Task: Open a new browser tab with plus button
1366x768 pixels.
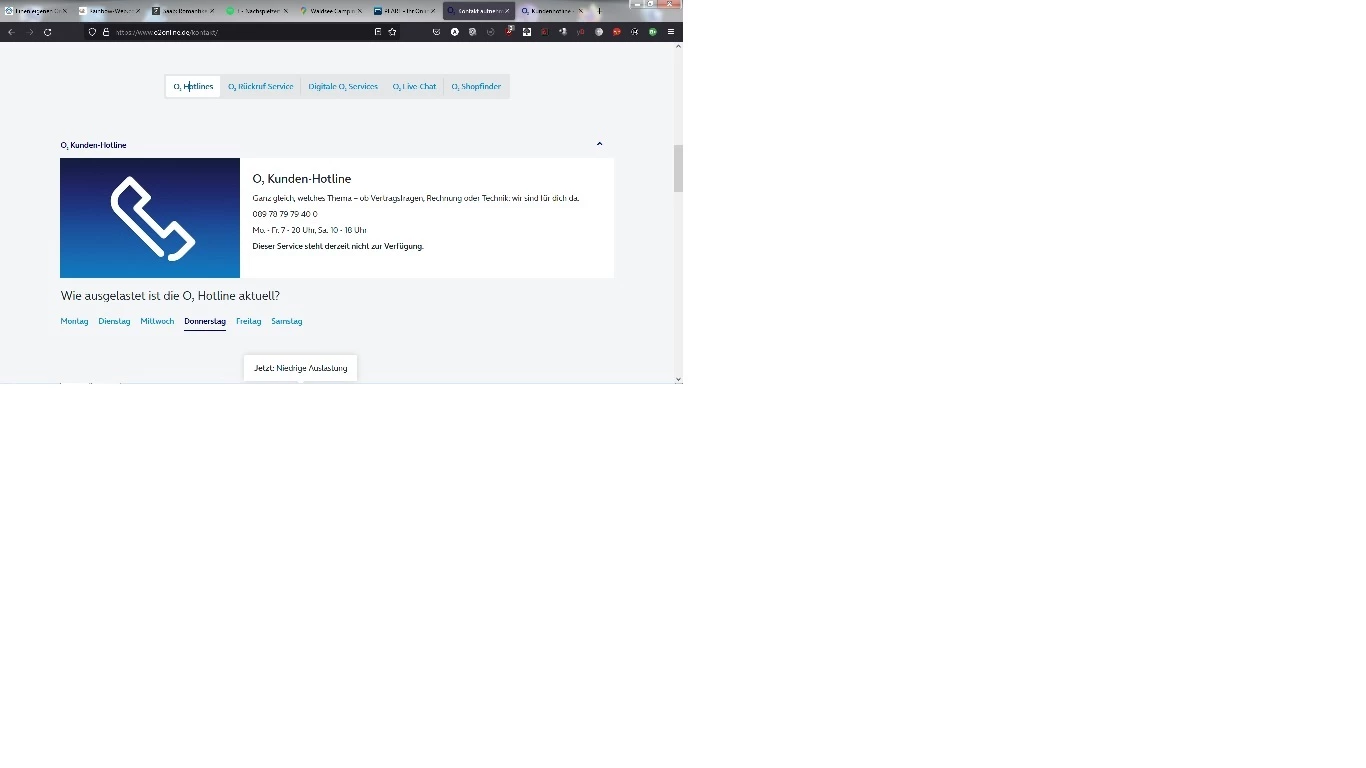Action: [x=599, y=11]
